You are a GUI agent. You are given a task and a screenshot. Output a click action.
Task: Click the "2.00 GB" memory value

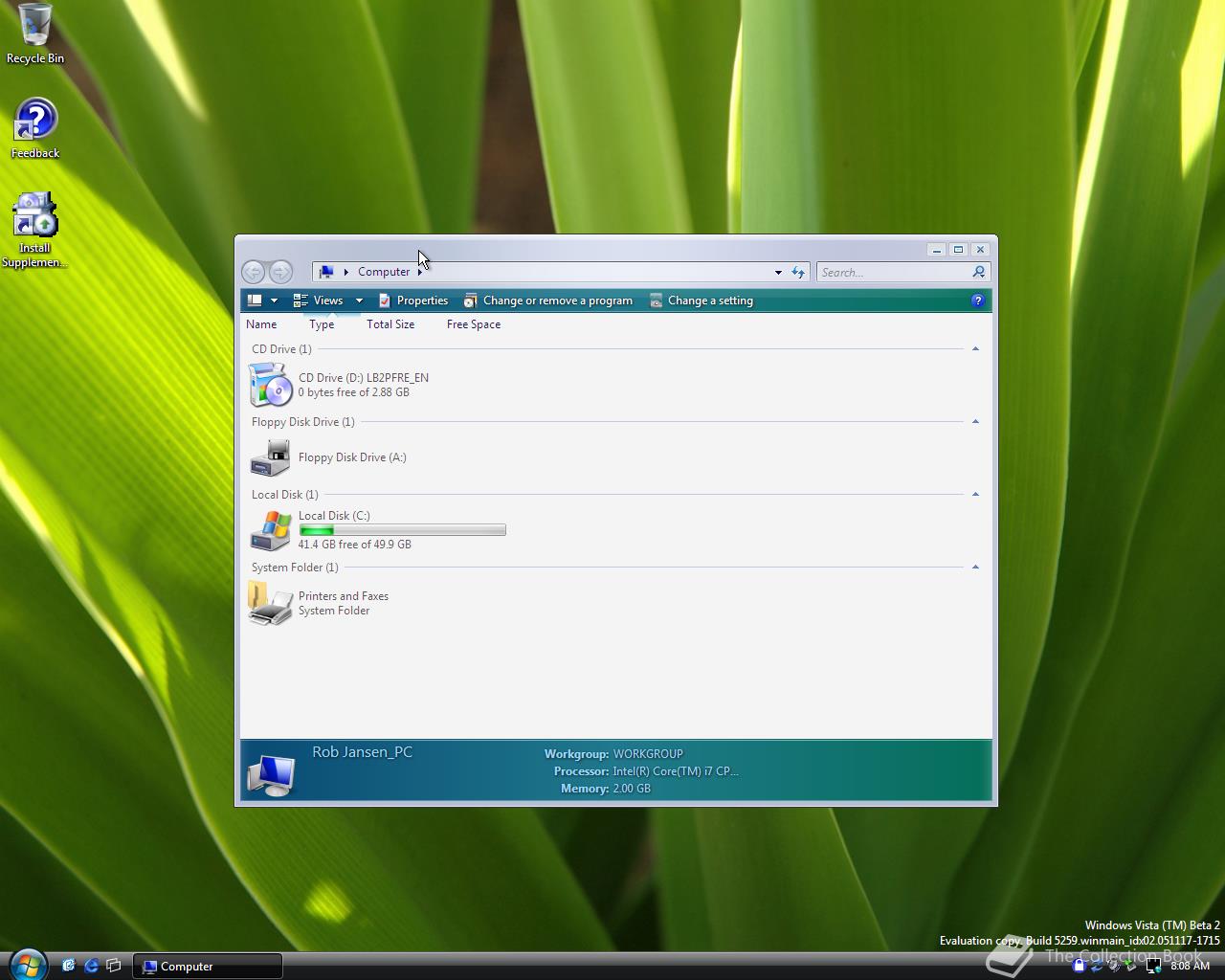[x=632, y=789]
